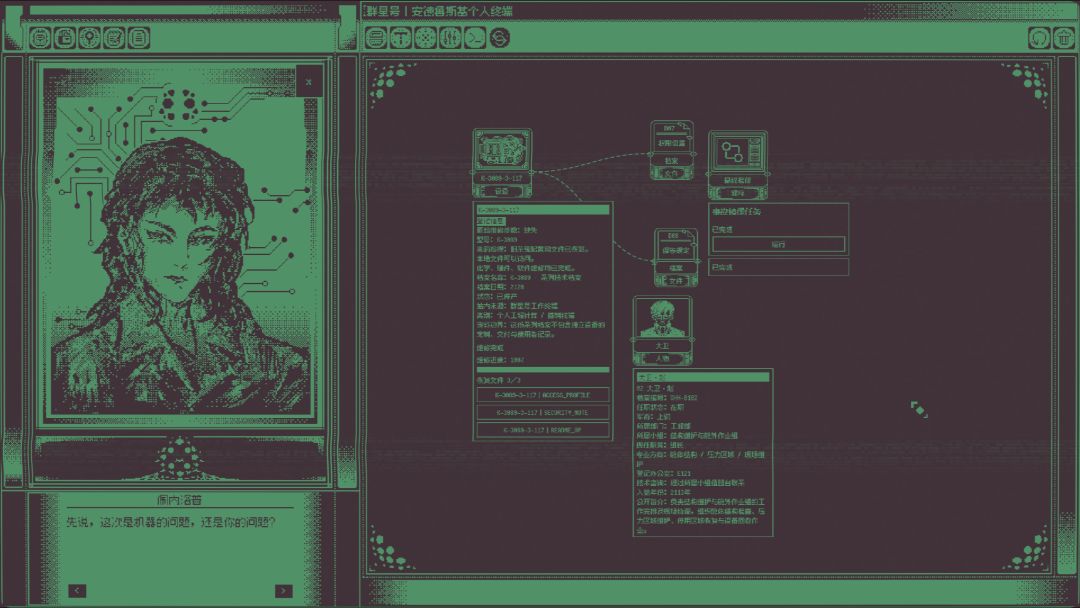
Task: Click the title '群星号 | 安德鲁斯基个人终端'
Action: (x=439, y=11)
